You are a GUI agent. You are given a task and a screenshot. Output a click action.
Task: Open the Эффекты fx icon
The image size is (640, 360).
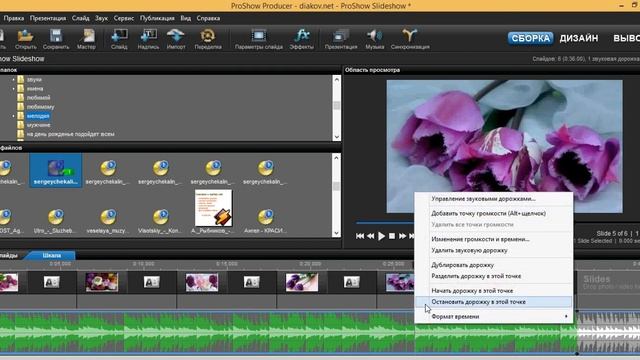[x=302, y=39]
